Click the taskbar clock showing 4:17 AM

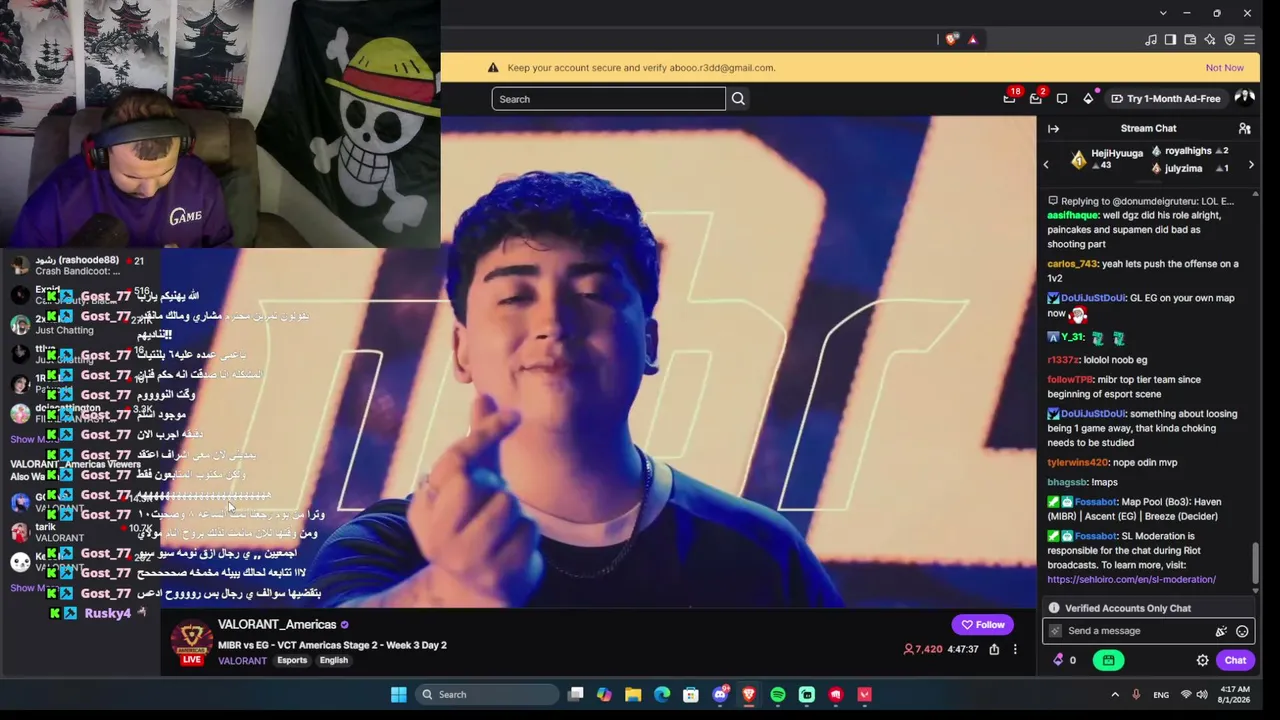(1236, 695)
